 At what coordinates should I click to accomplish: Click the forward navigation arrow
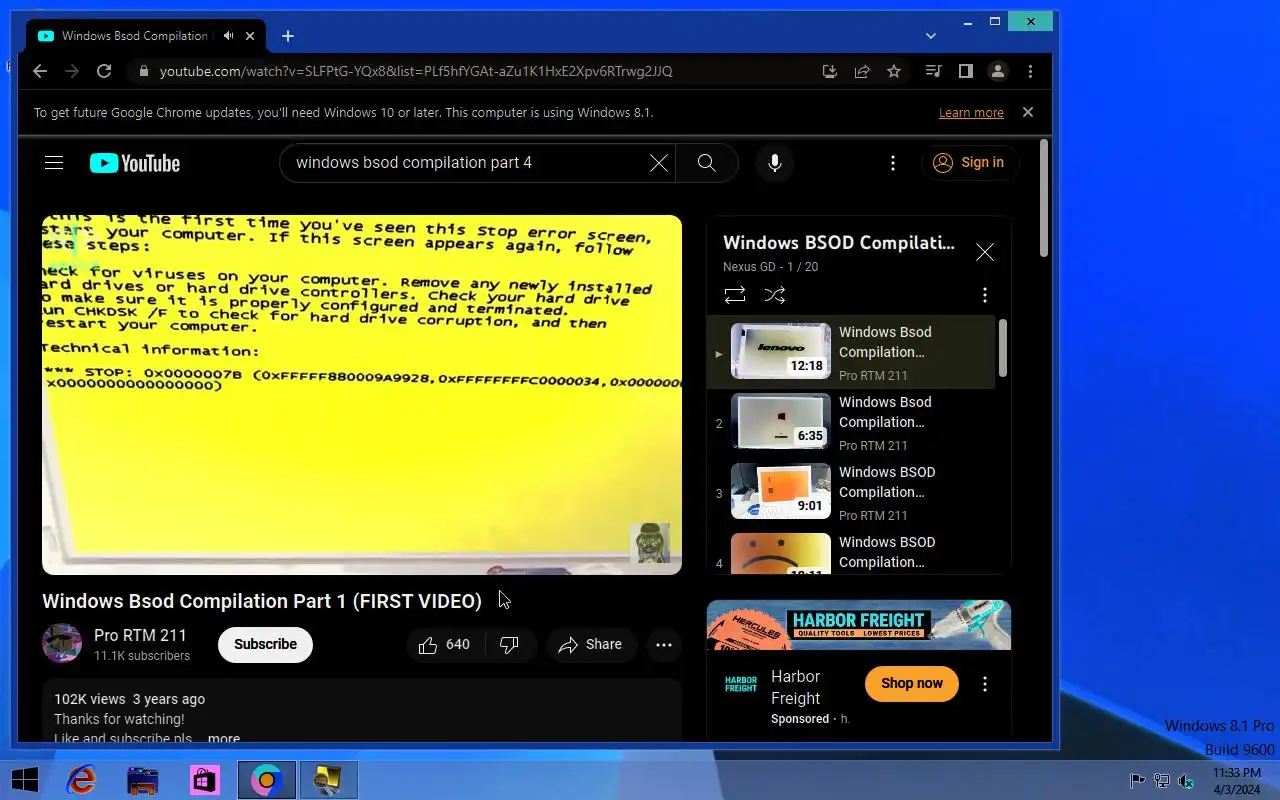71,71
